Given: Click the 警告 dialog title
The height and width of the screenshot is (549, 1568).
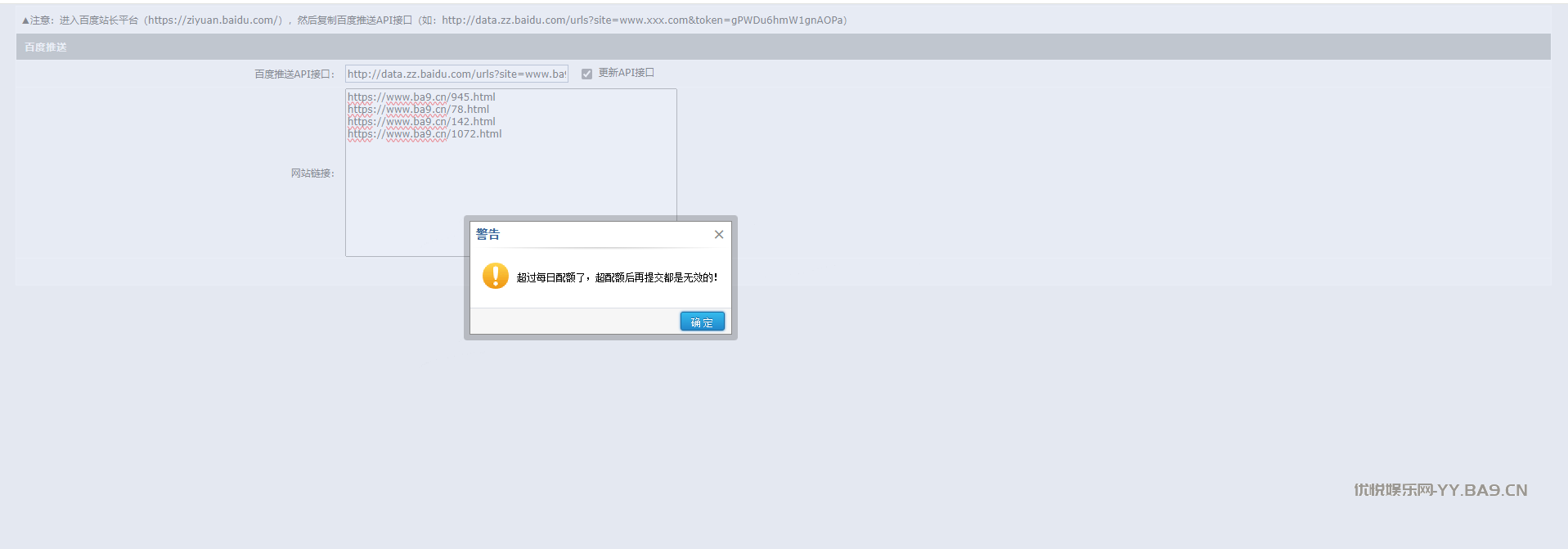Looking at the screenshot, I should pos(488,235).
